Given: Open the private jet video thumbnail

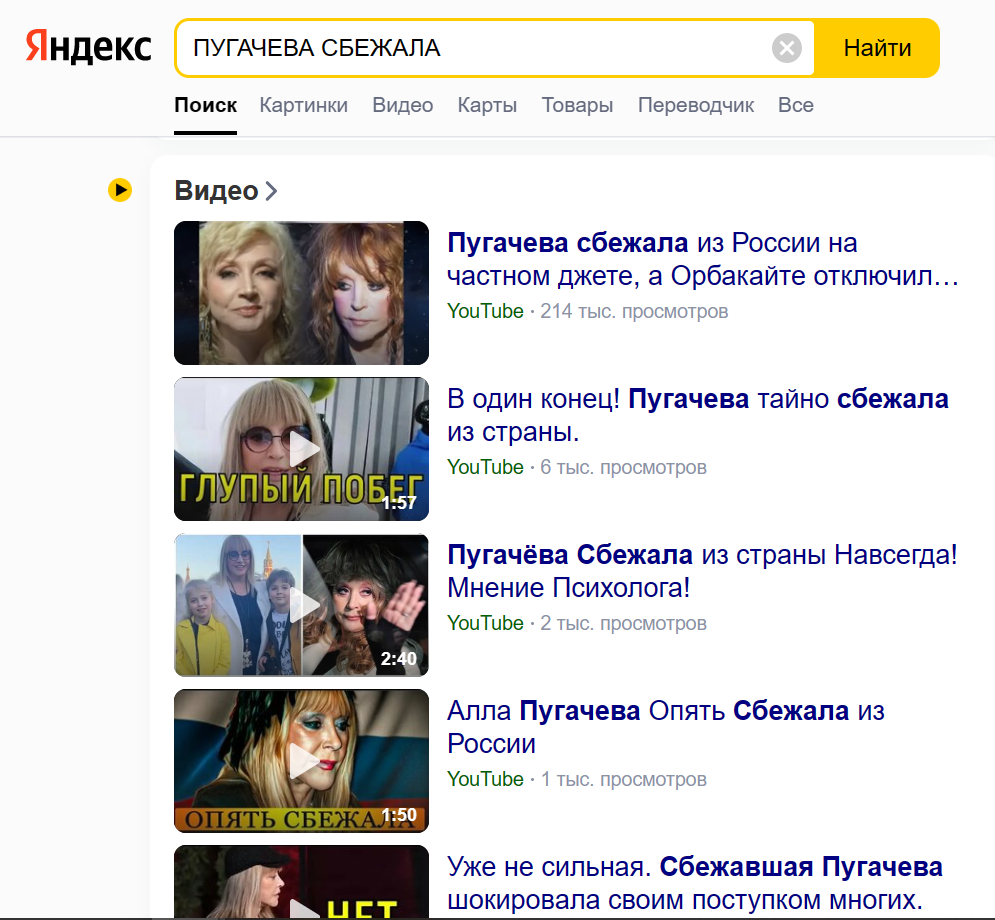Looking at the screenshot, I should (x=301, y=293).
